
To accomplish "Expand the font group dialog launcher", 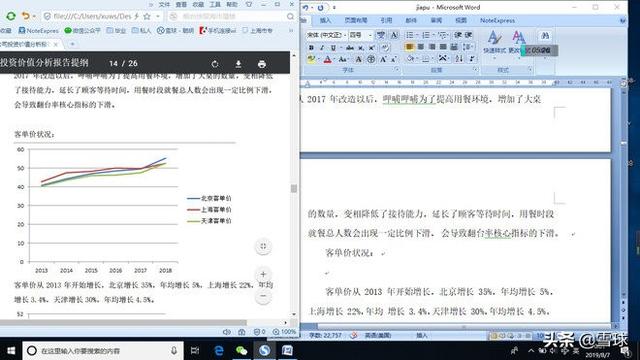I will click(x=396, y=70).
